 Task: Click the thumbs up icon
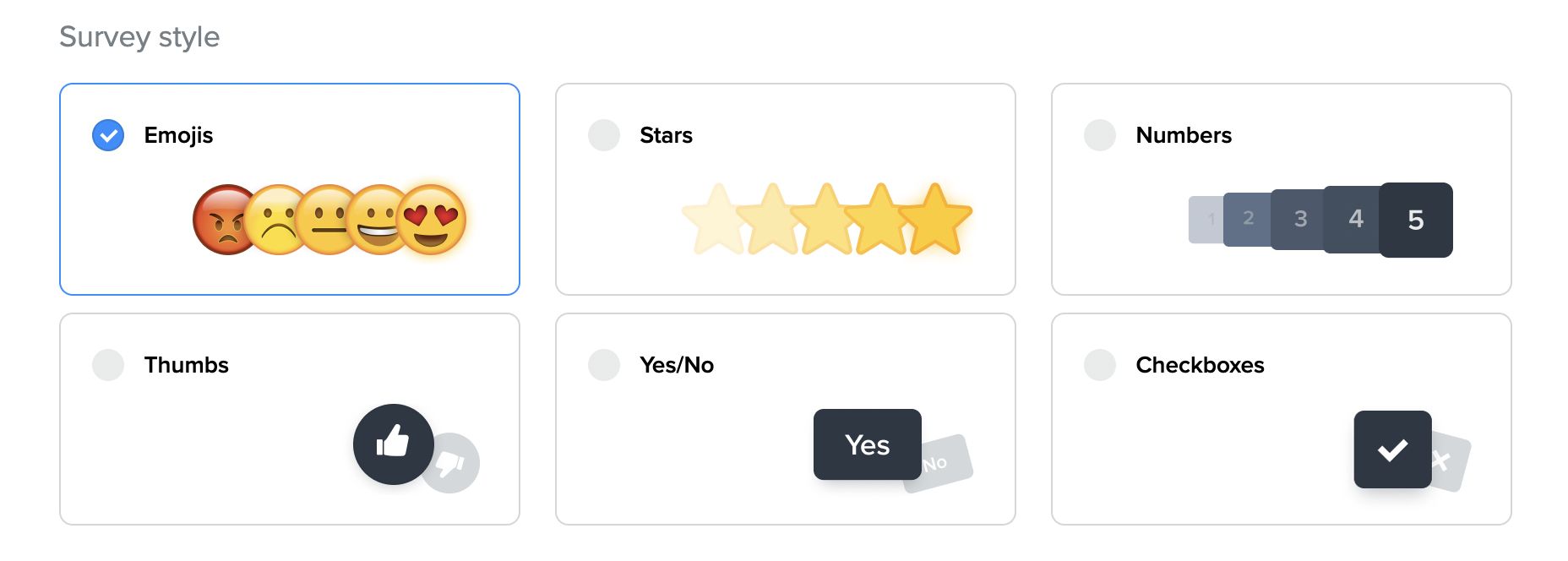tap(393, 444)
